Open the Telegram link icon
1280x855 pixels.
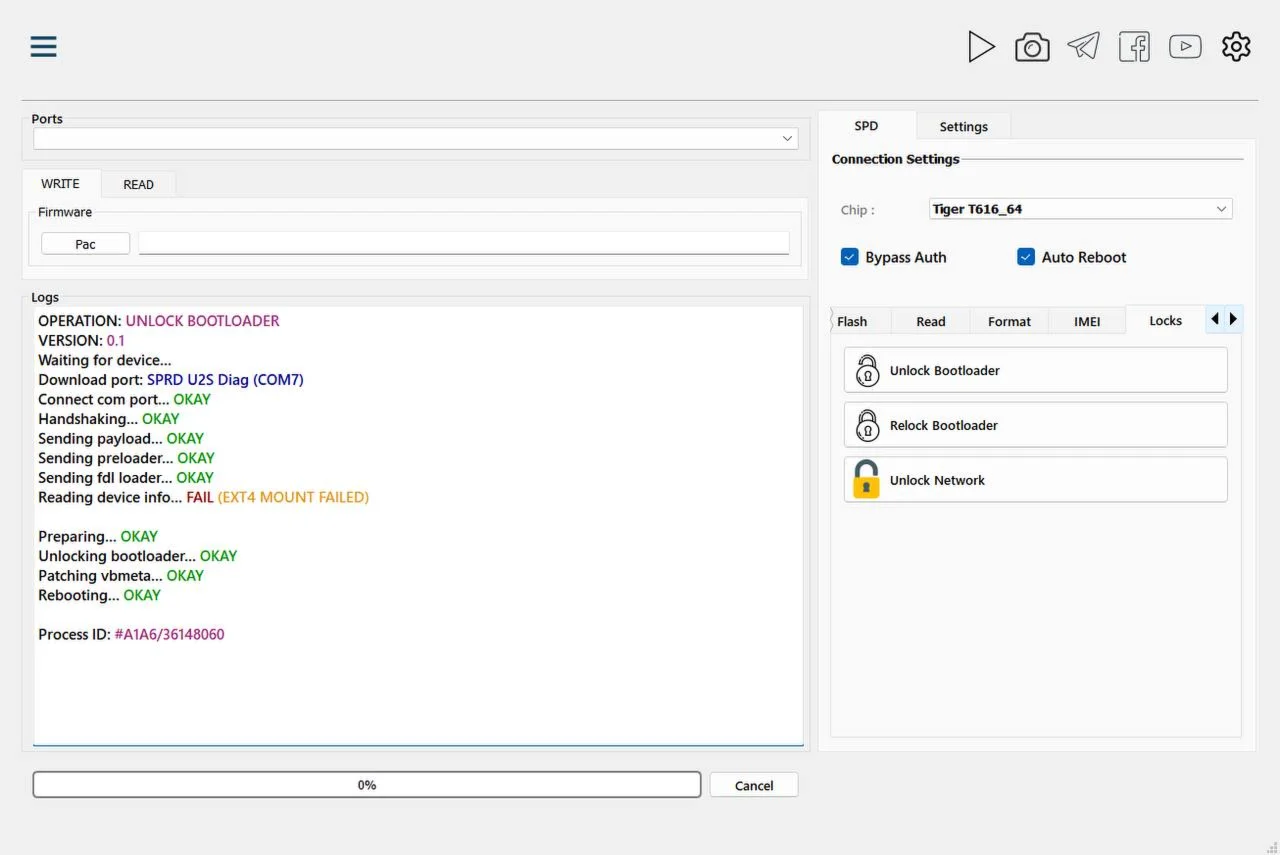[x=1083, y=46]
